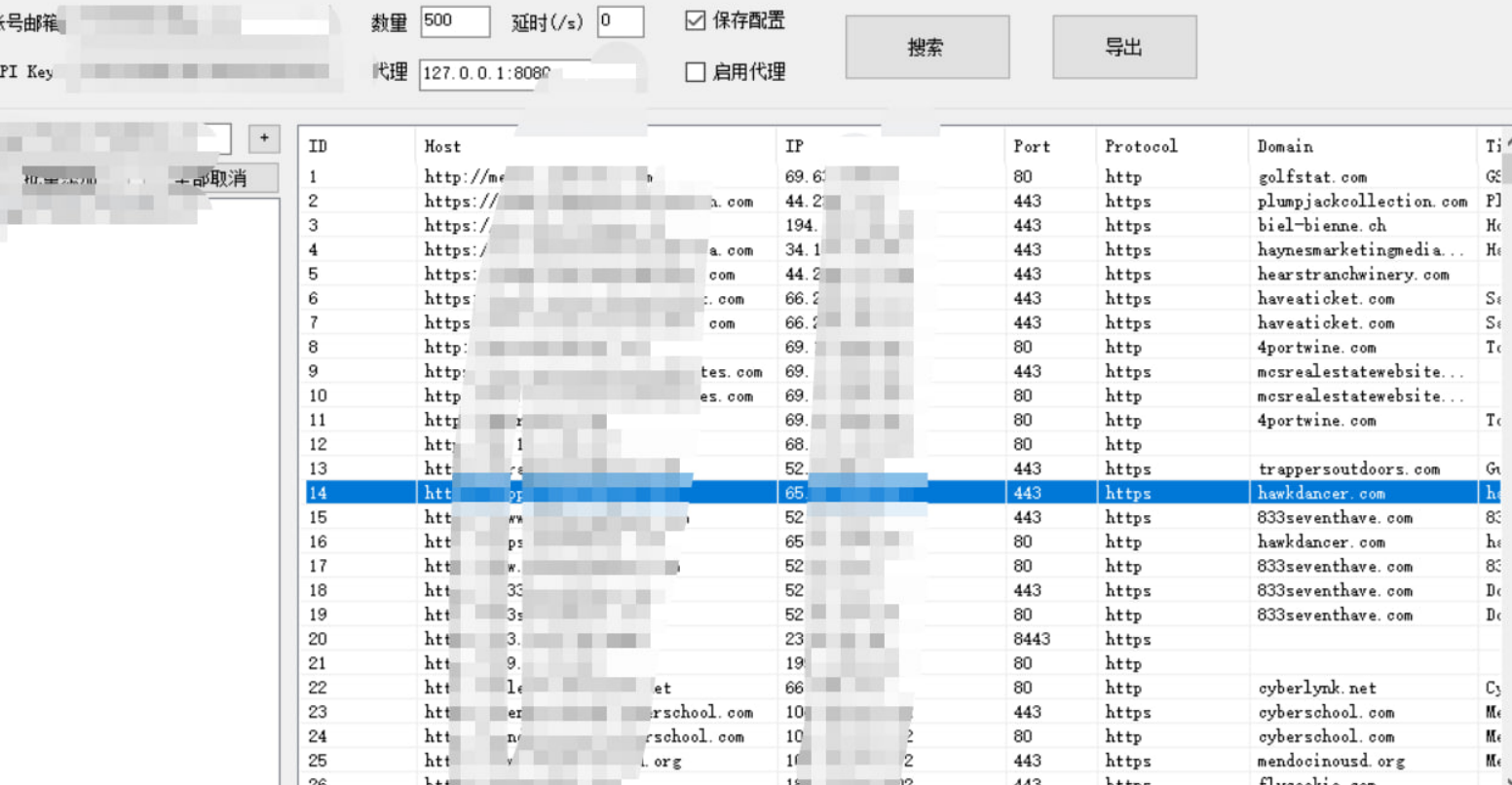
Task: Sort by the IP column header
Action: point(794,146)
